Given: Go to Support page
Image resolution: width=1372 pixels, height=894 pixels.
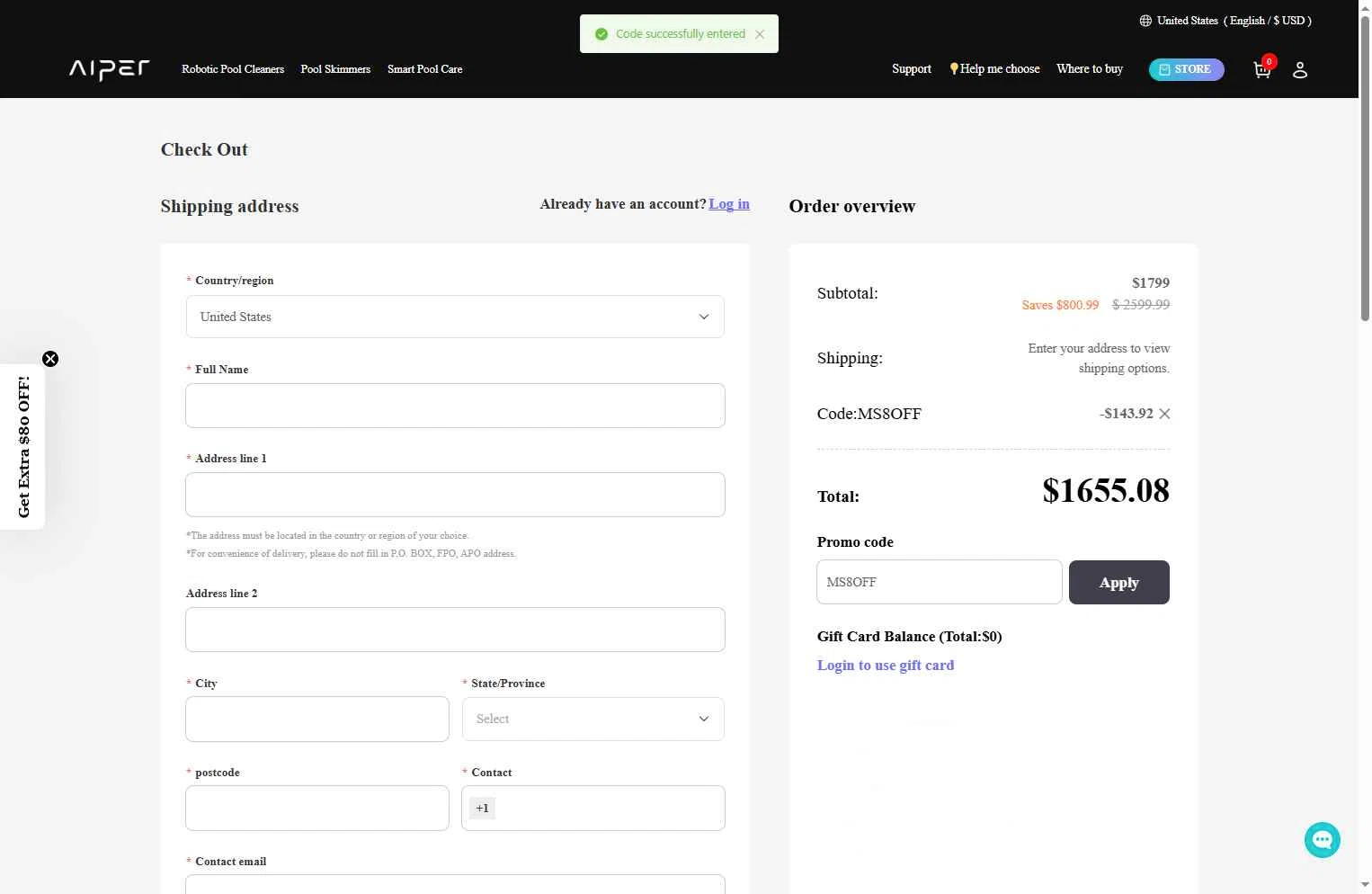Looking at the screenshot, I should 912,69.
